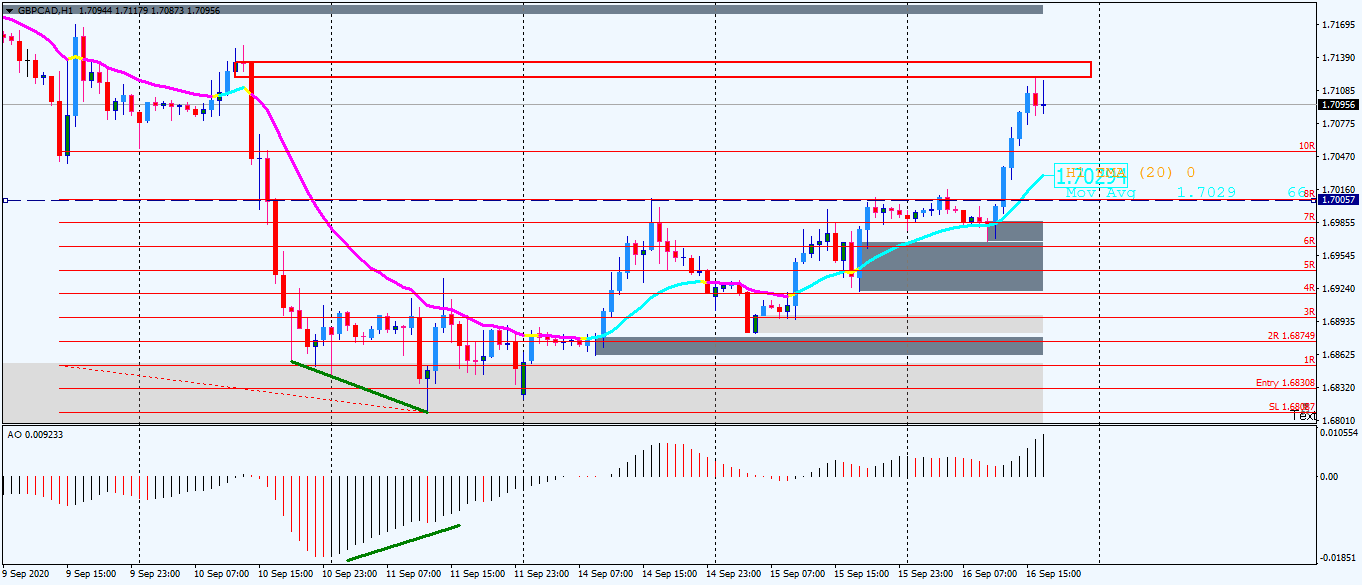The image size is (1362, 585).
Task: Click the blue price label 1.70057
Action: [x=1338, y=200]
